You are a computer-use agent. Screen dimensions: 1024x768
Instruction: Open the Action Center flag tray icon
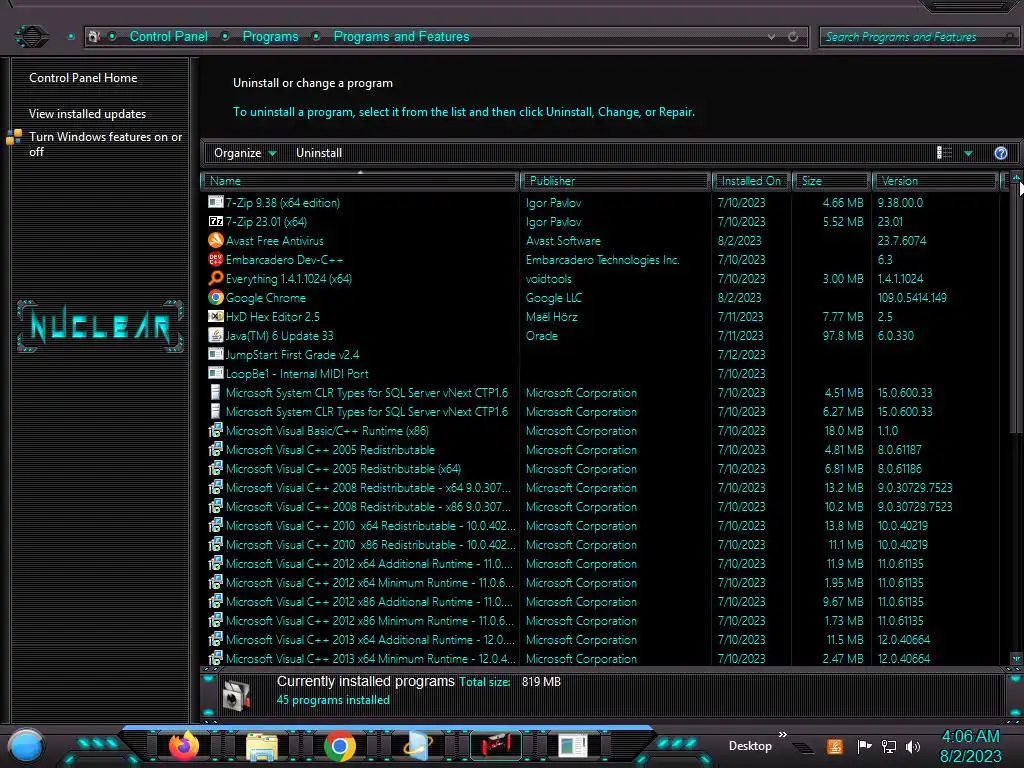[864, 746]
